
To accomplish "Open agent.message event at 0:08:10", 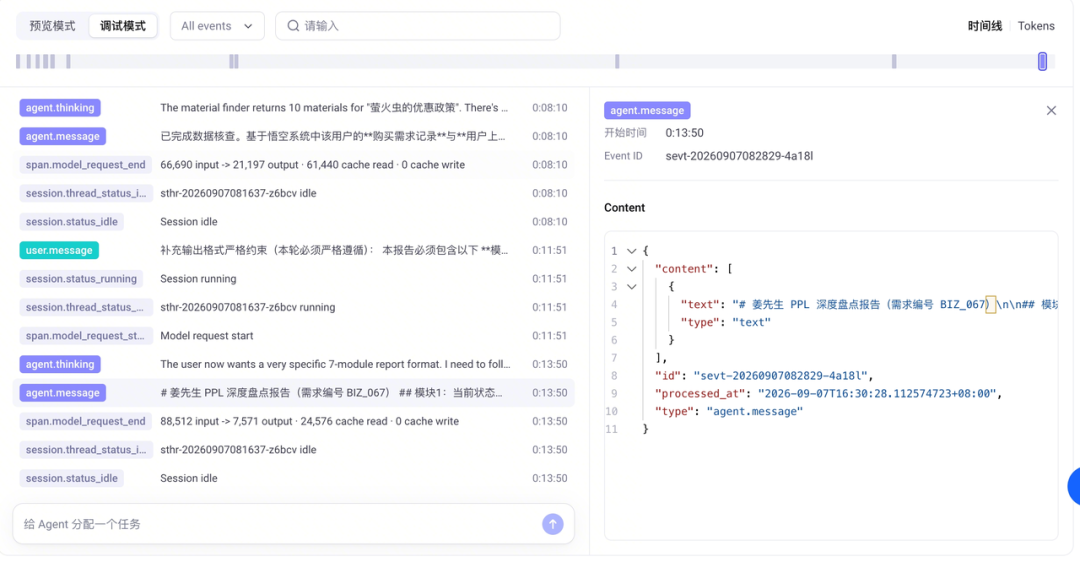I will 293,136.
